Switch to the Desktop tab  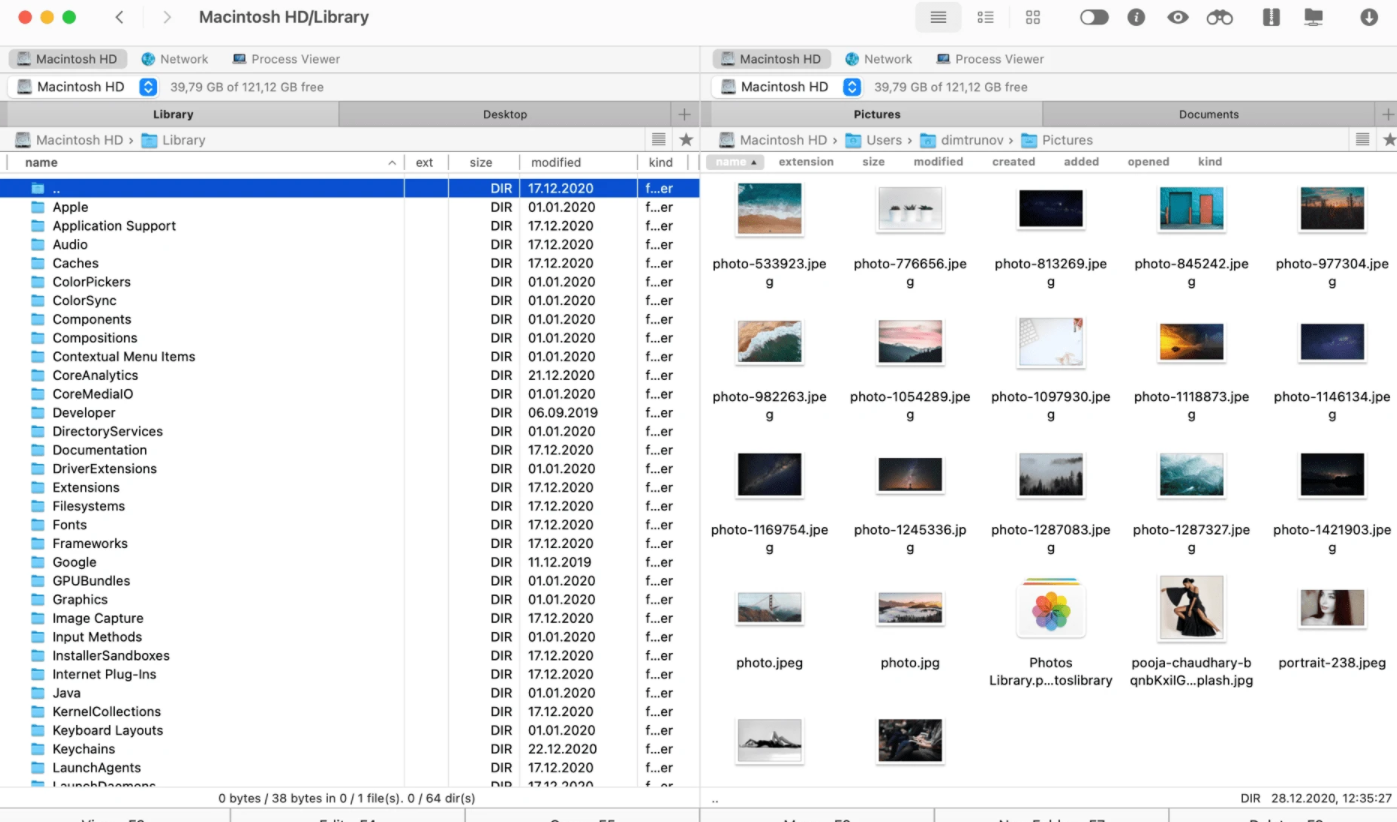tap(505, 114)
